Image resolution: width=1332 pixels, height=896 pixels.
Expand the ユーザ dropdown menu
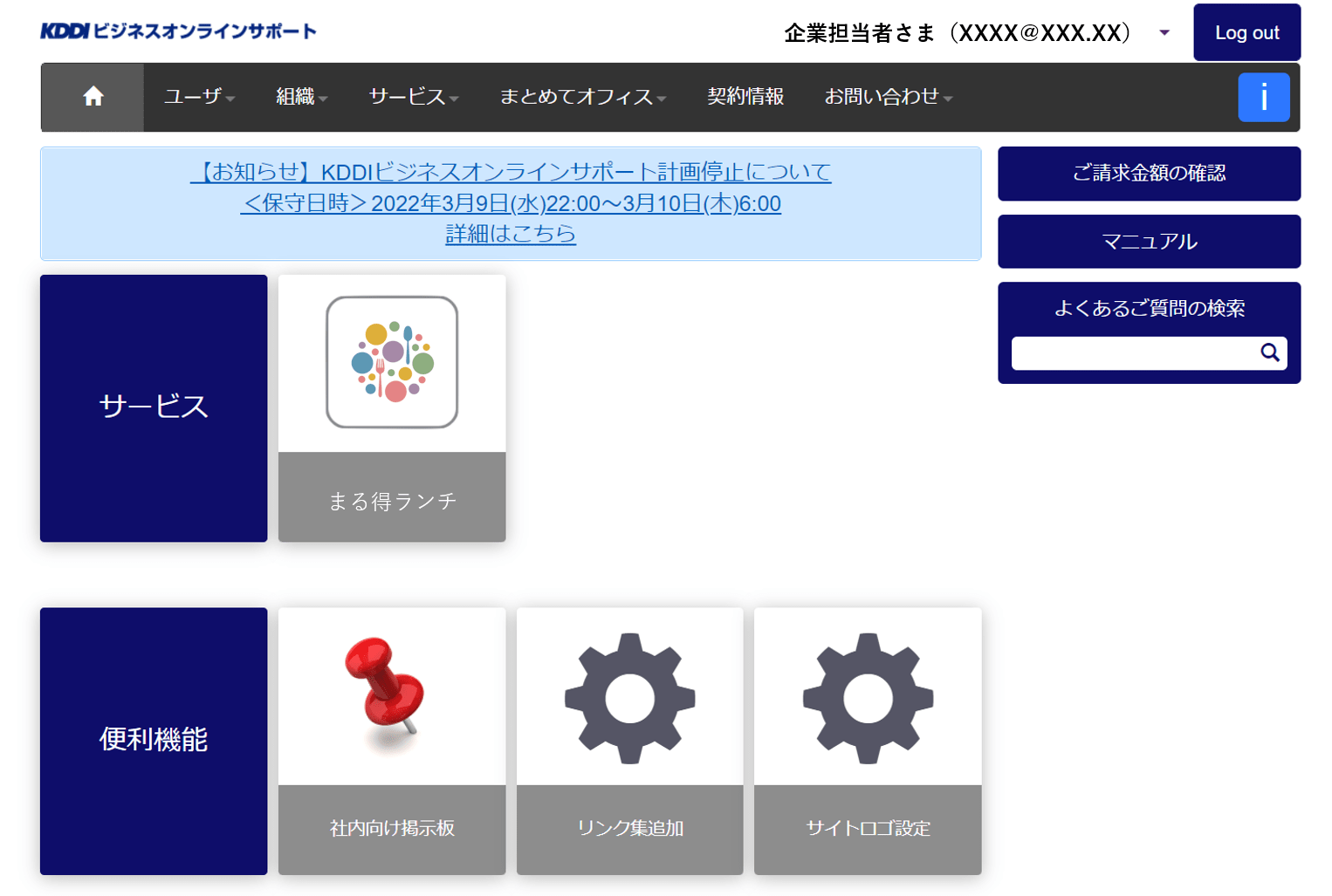point(199,97)
